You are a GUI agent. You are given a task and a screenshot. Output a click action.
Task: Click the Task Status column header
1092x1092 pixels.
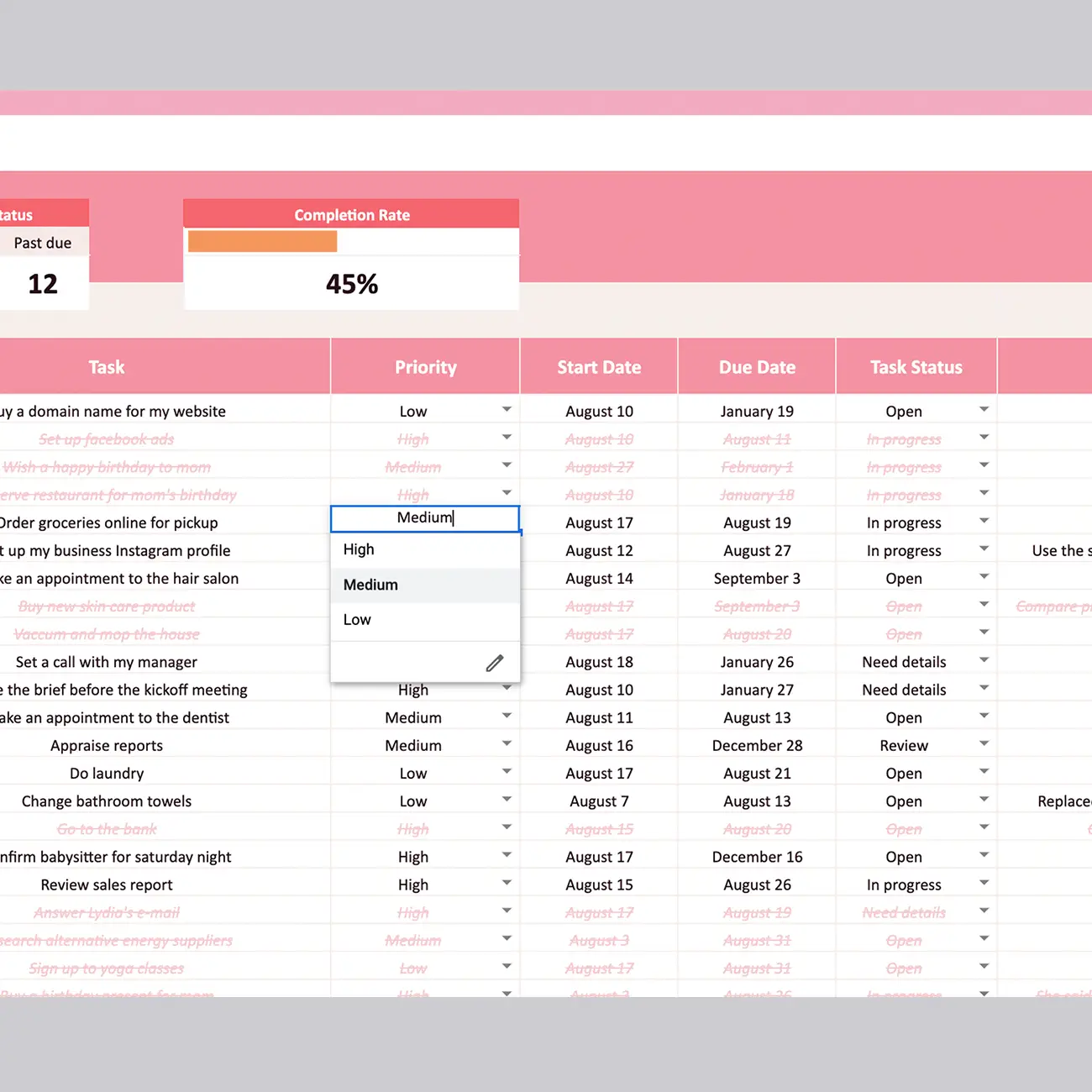[x=916, y=367]
